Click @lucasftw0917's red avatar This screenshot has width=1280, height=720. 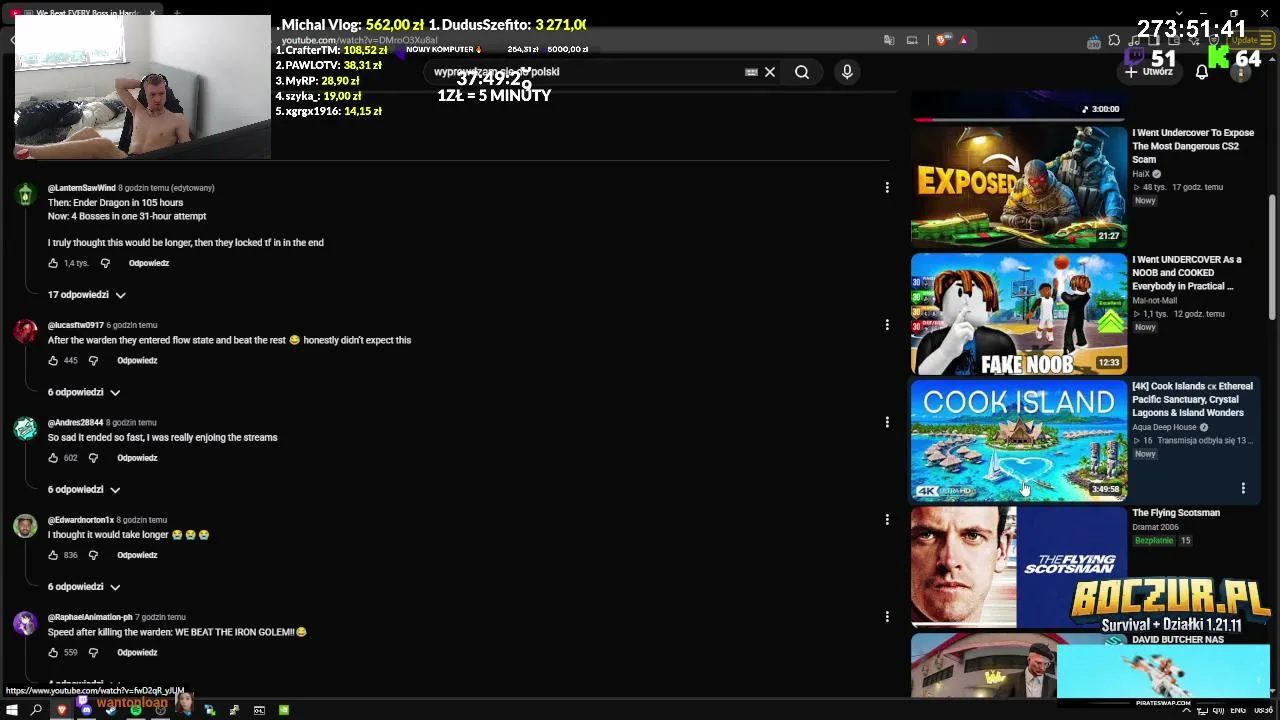point(25,332)
